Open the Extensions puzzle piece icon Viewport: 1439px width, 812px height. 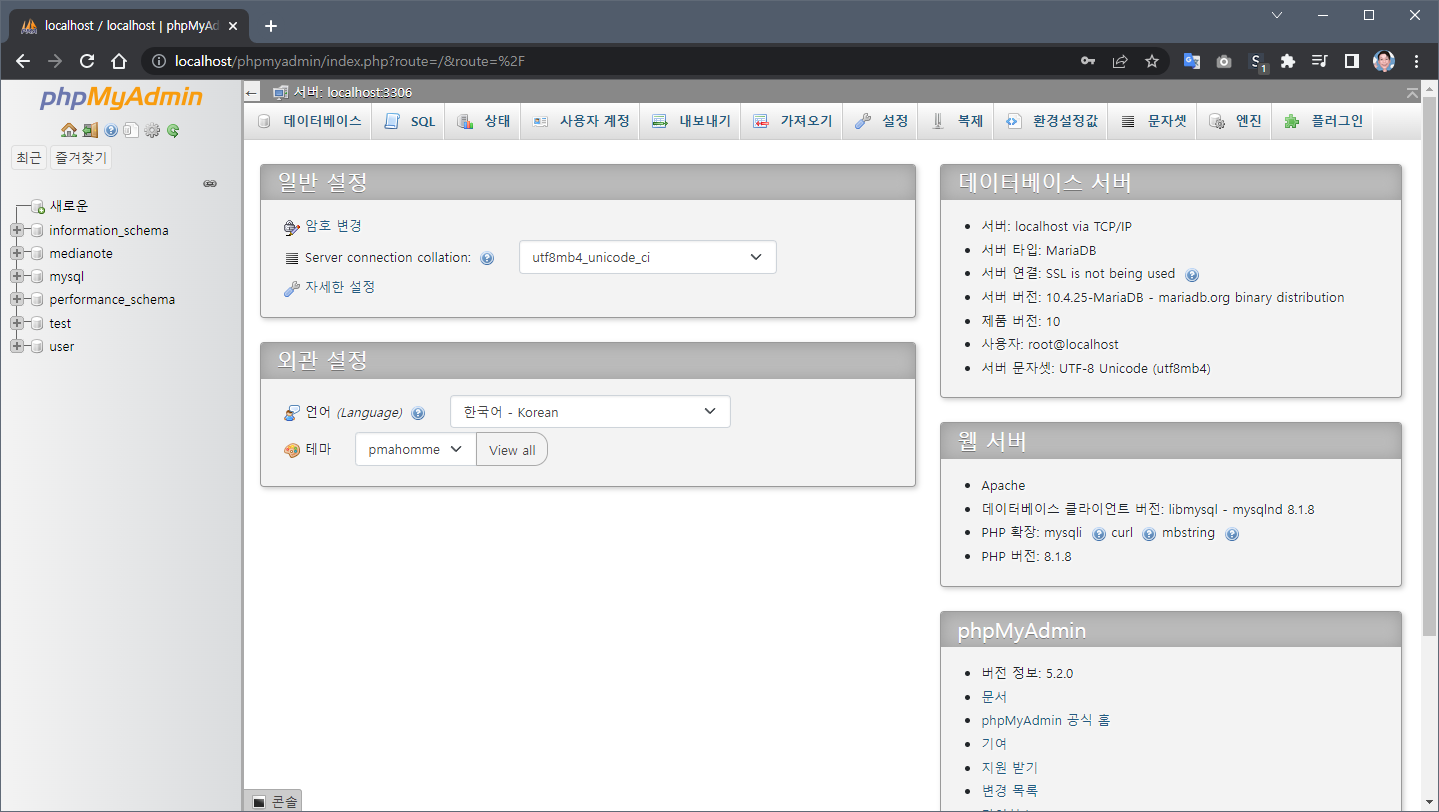pyautogui.click(x=1288, y=61)
